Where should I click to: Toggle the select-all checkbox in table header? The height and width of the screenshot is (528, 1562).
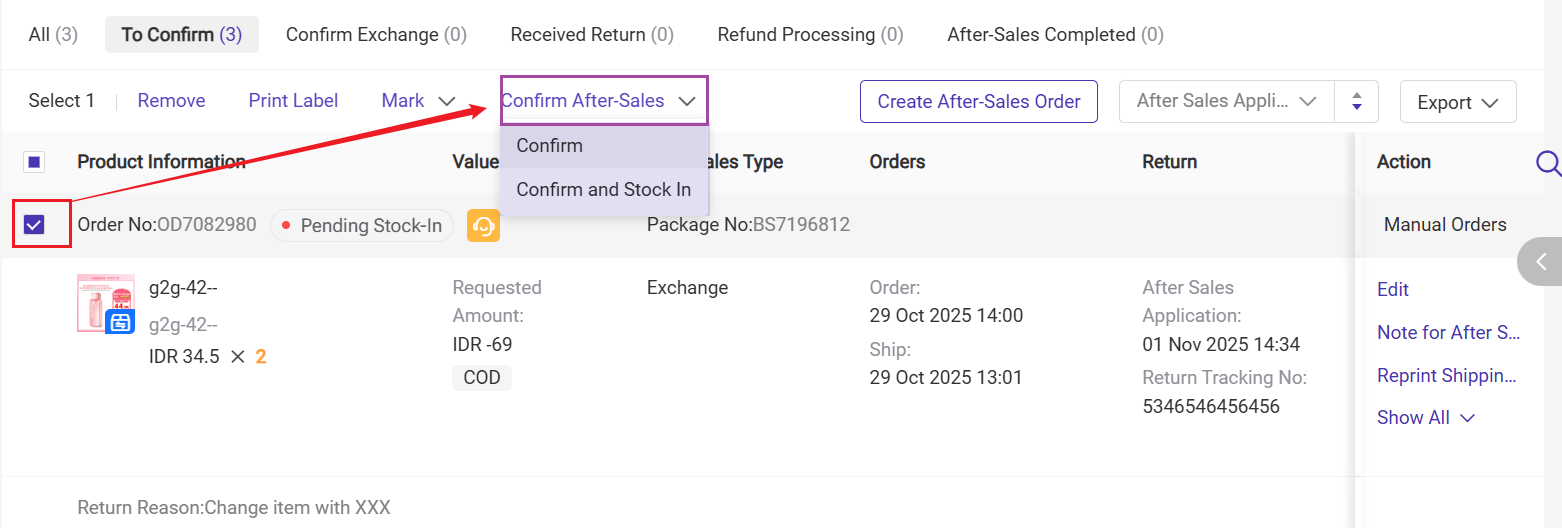pos(34,162)
